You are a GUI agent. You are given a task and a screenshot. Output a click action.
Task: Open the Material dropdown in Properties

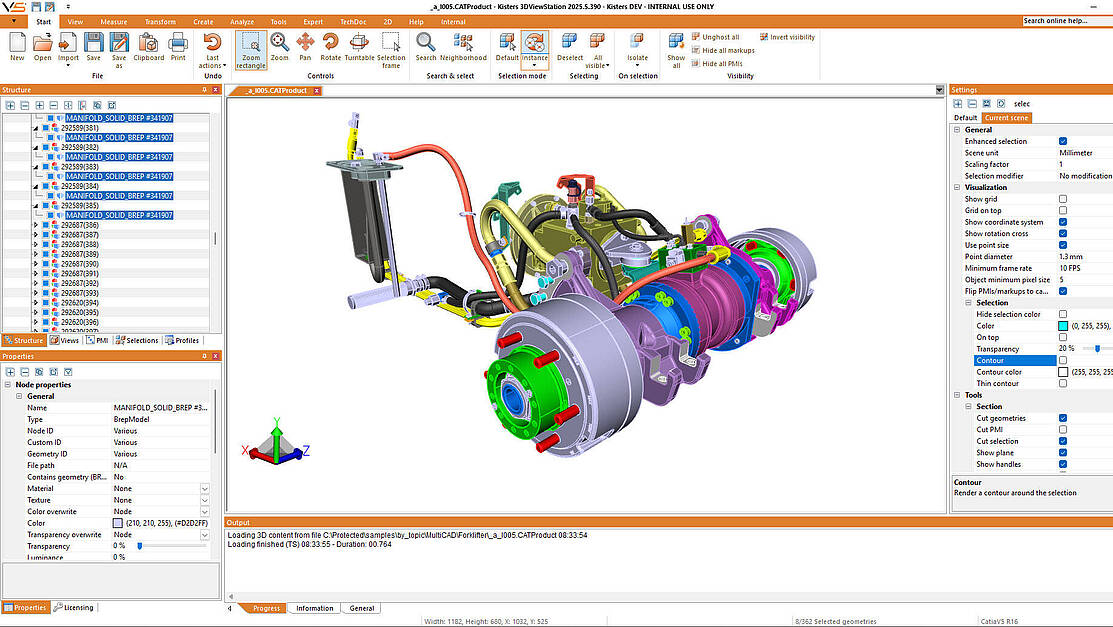[204, 488]
